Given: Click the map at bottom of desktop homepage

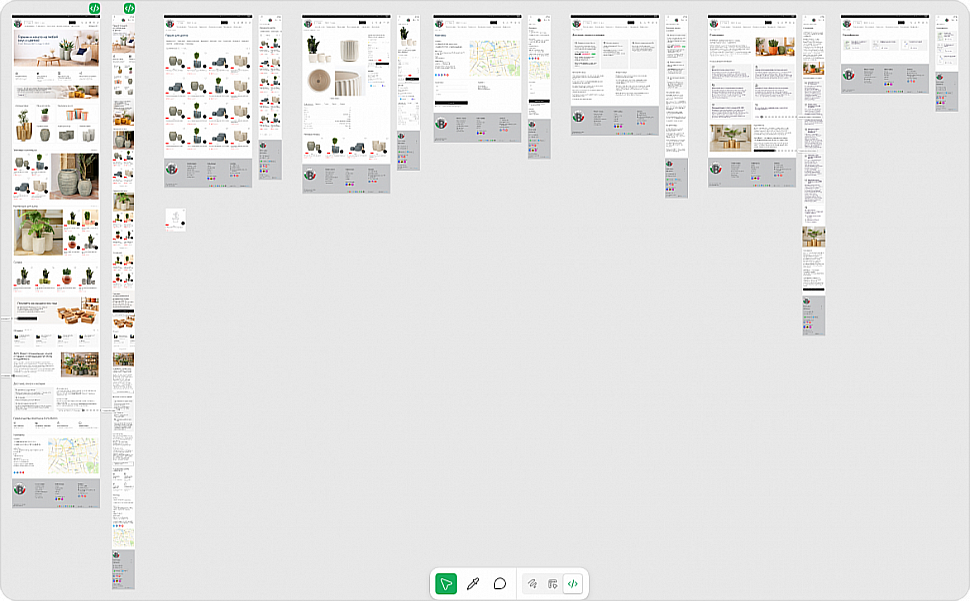Looking at the screenshot, I should point(72,456).
